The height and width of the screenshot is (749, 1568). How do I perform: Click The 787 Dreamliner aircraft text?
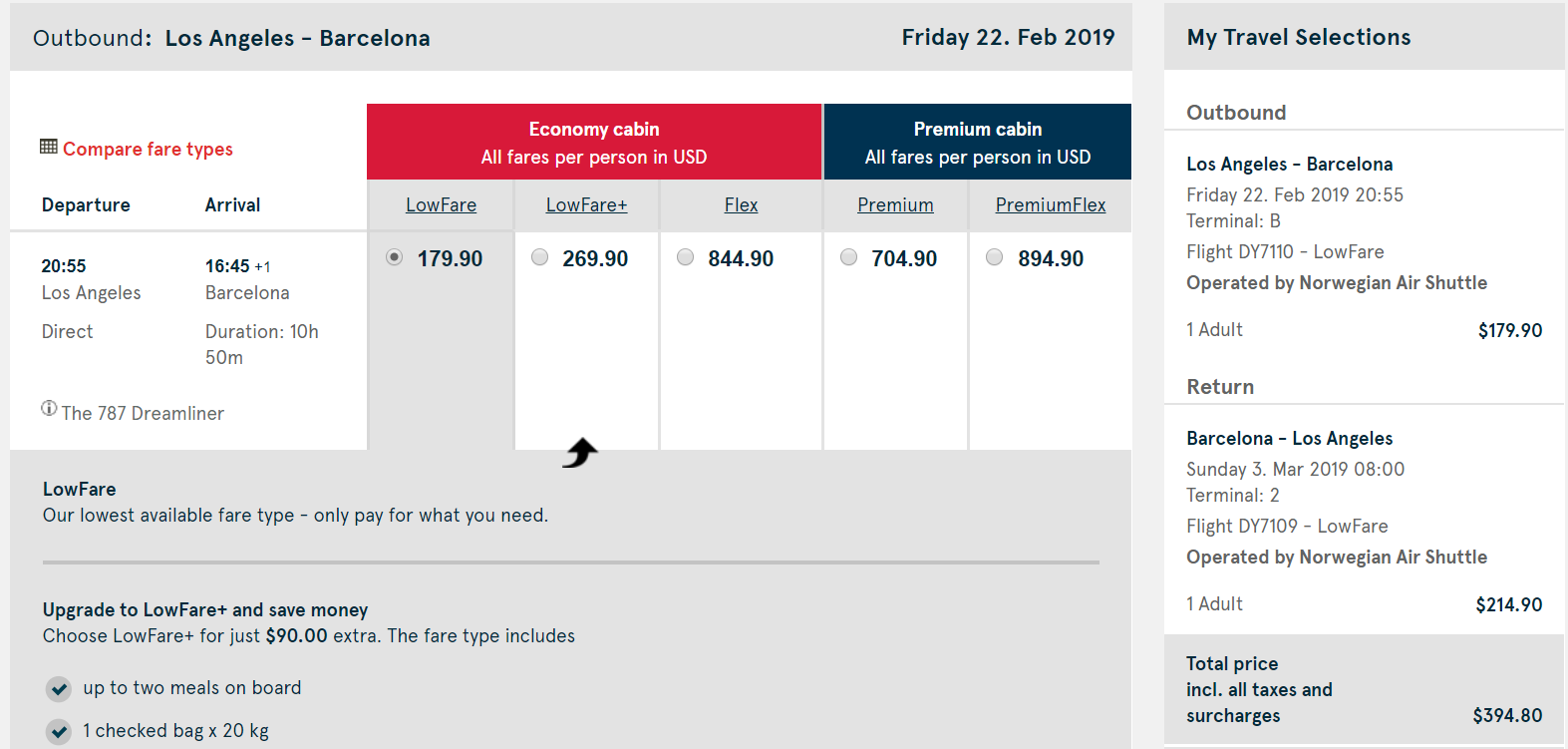[x=143, y=413]
